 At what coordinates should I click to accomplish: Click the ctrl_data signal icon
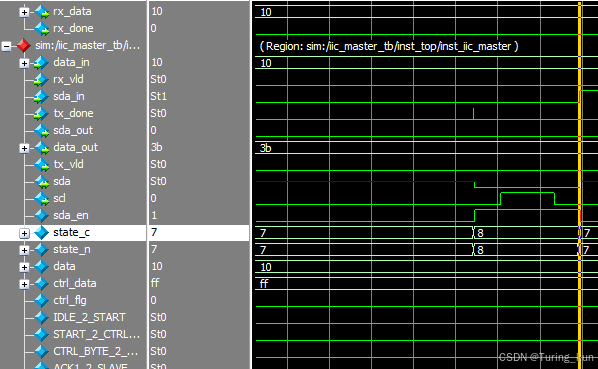coord(42,284)
